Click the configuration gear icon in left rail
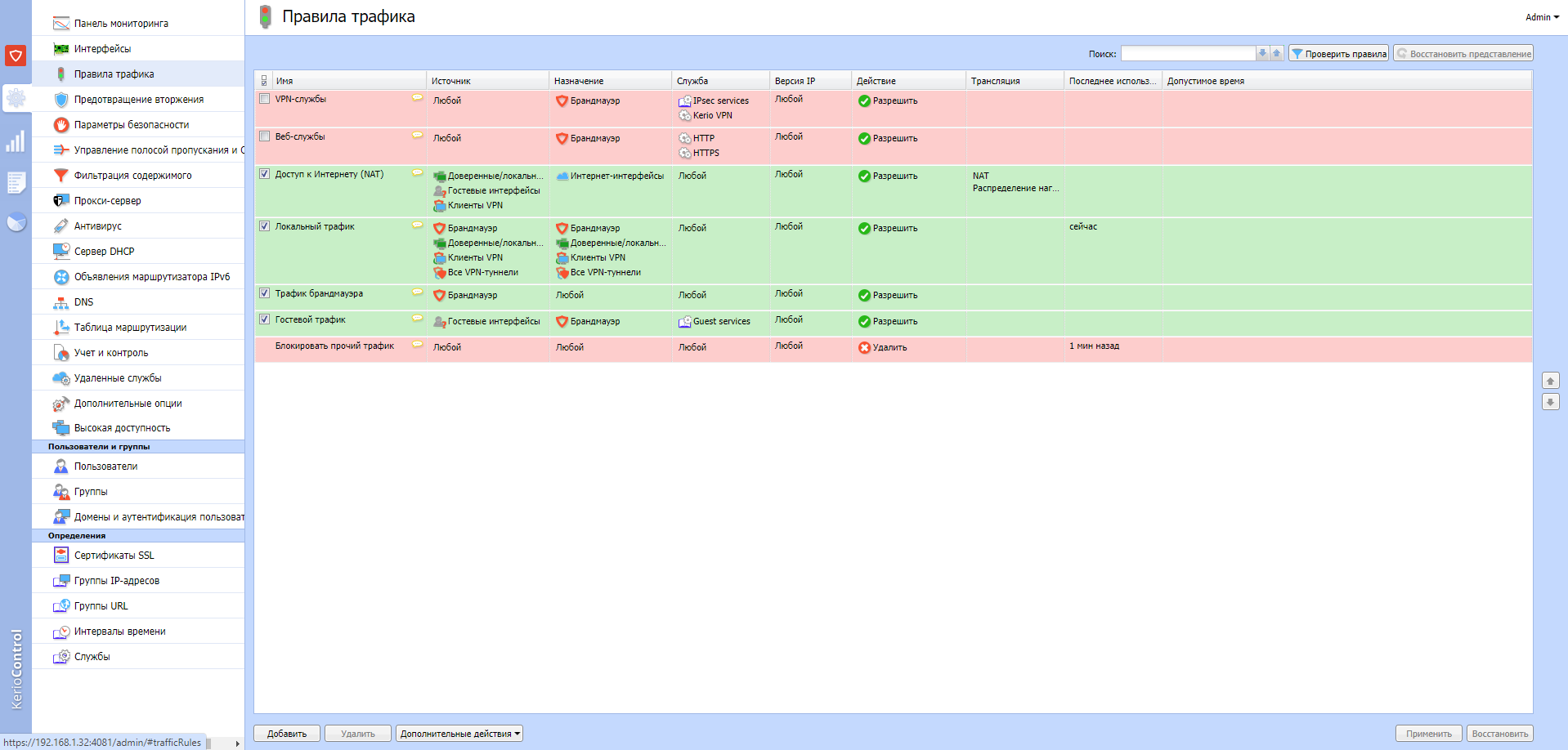This screenshot has width=1568, height=750. [16, 99]
